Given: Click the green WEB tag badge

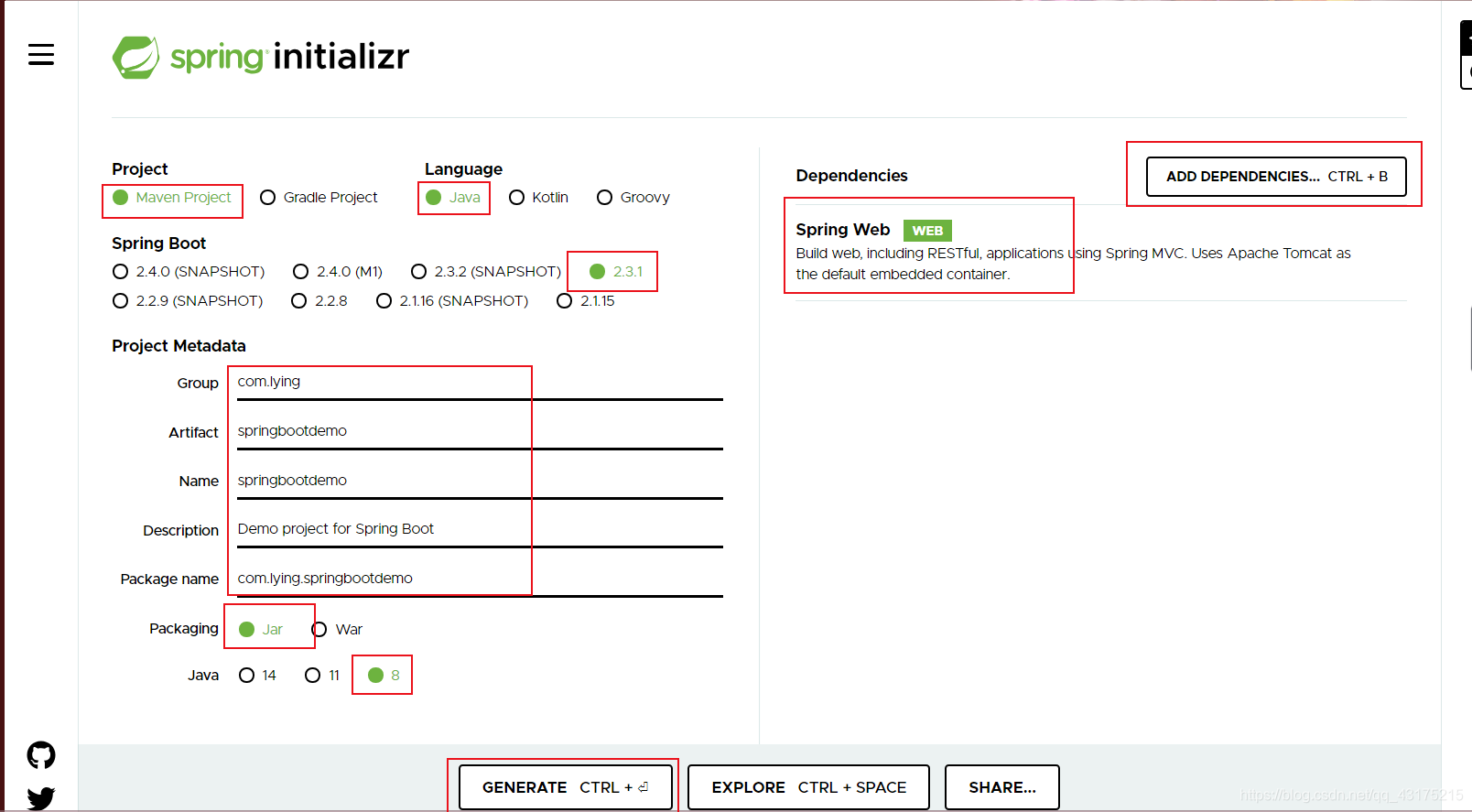Looking at the screenshot, I should [927, 231].
